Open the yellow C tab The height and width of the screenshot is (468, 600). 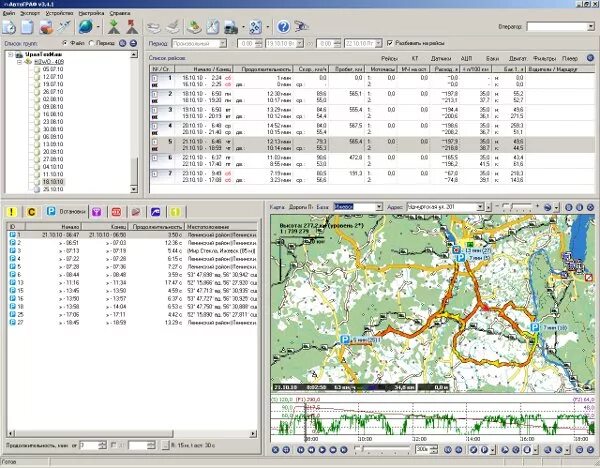pos(31,212)
